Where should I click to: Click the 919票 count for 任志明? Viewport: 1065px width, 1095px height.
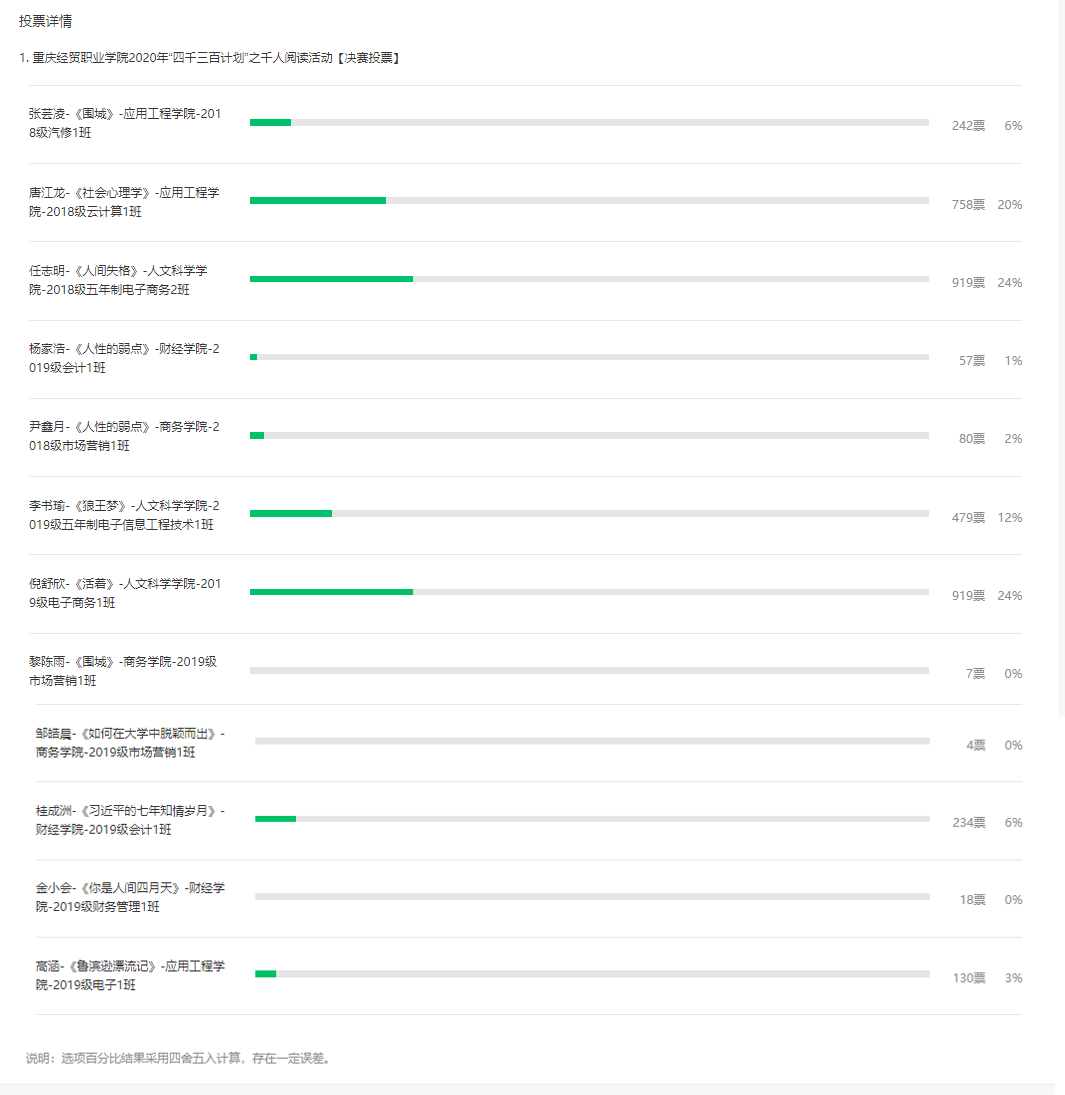pos(968,283)
